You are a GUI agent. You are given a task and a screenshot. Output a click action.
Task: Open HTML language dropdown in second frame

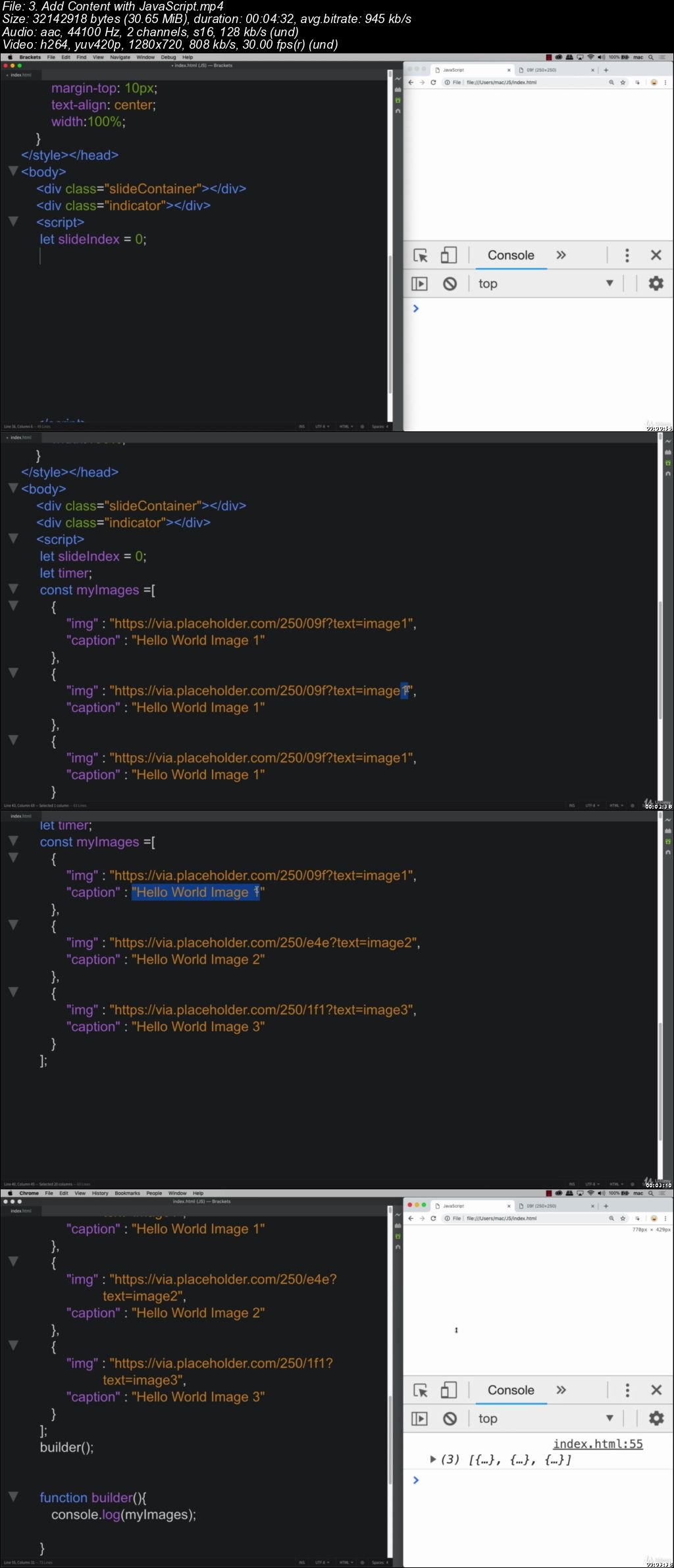[615, 805]
